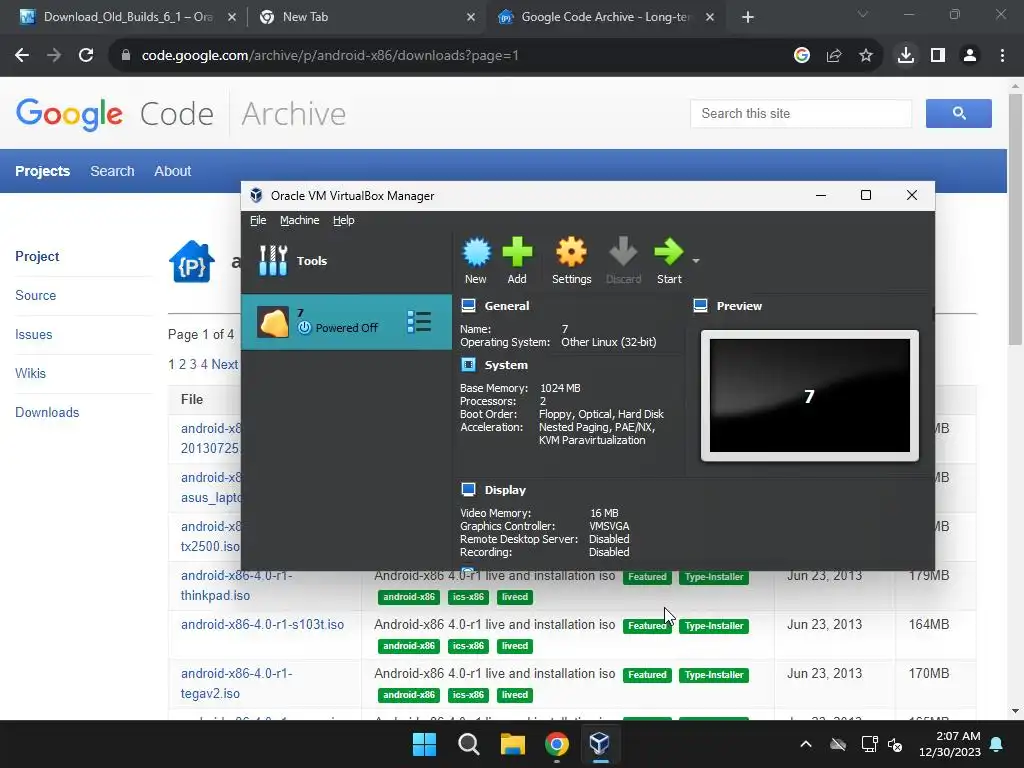
Task: Click the Display section icon
Action: click(x=468, y=489)
